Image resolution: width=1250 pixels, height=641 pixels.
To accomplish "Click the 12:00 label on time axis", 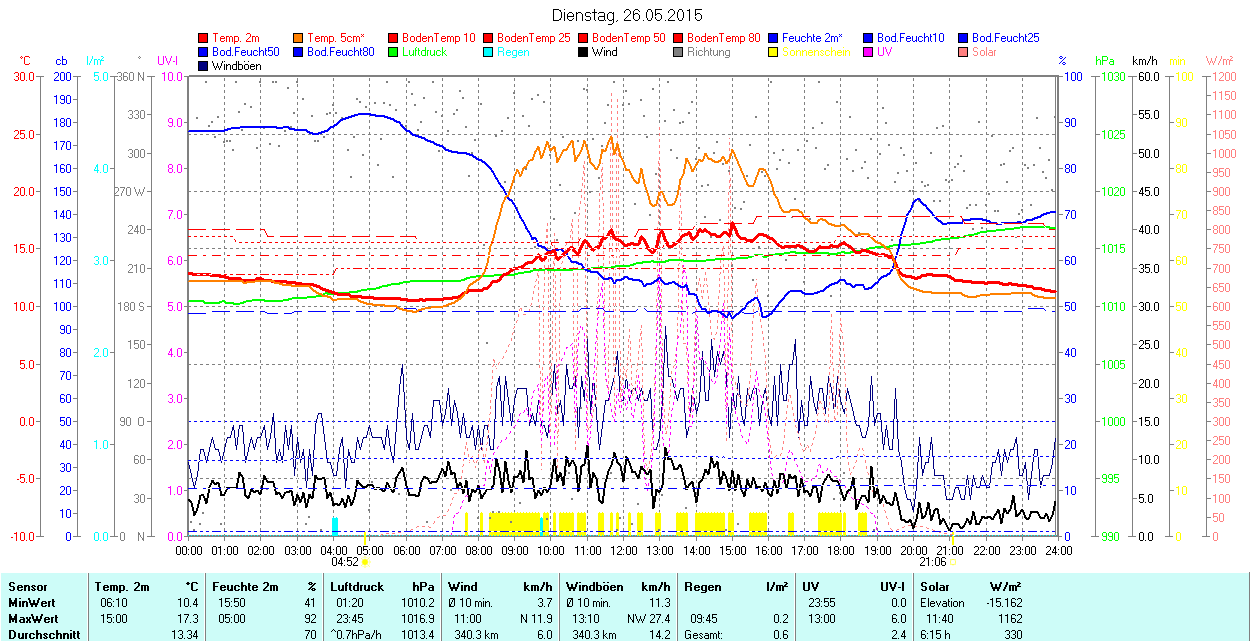I will click(623, 550).
